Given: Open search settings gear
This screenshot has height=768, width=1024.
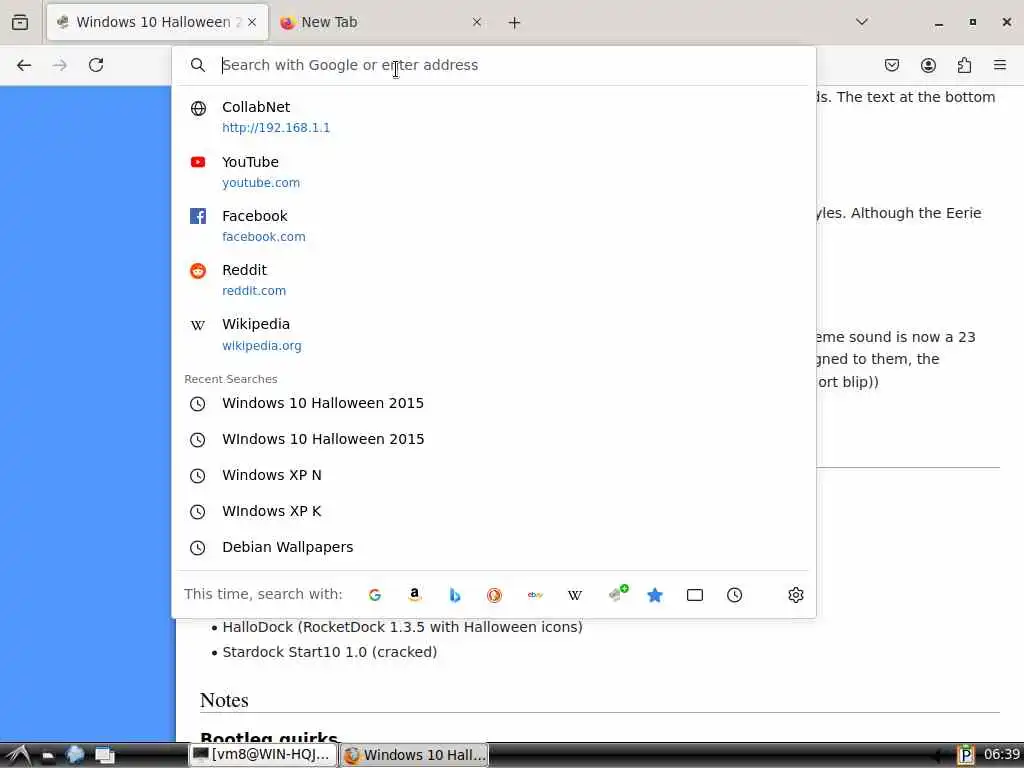Looking at the screenshot, I should click(795, 595).
